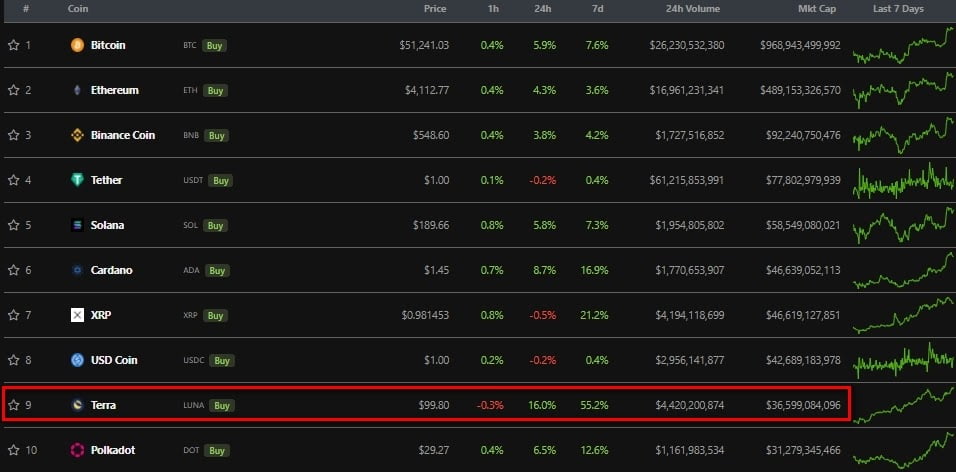The height and width of the screenshot is (472, 956).
Task: Sort coins by 24h Volume header
Action: [x=692, y=9]
